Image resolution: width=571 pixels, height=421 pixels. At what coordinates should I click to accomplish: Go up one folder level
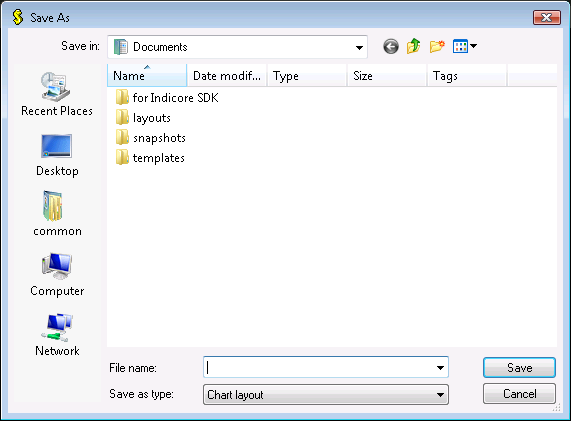click(414, 47)
